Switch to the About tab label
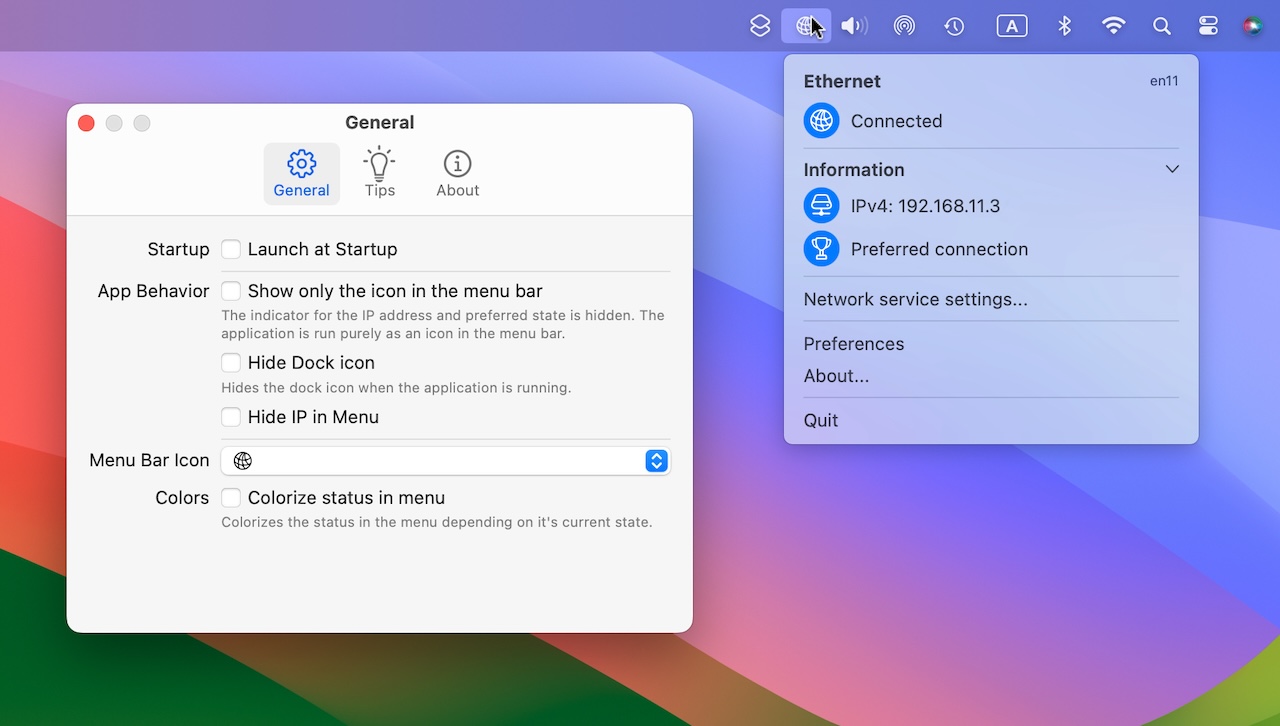This screenshot has width=1280, height=726. point(458,190)
